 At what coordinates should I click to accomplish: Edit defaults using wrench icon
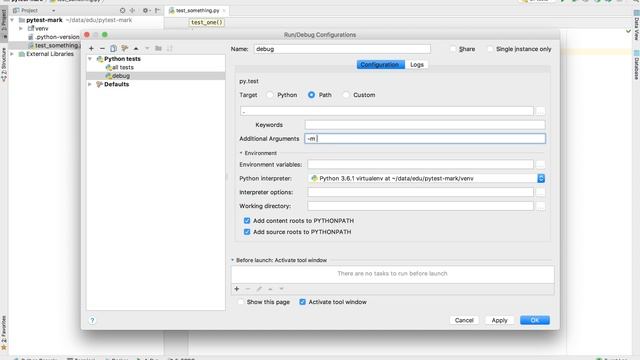click(x=124, y=48)
